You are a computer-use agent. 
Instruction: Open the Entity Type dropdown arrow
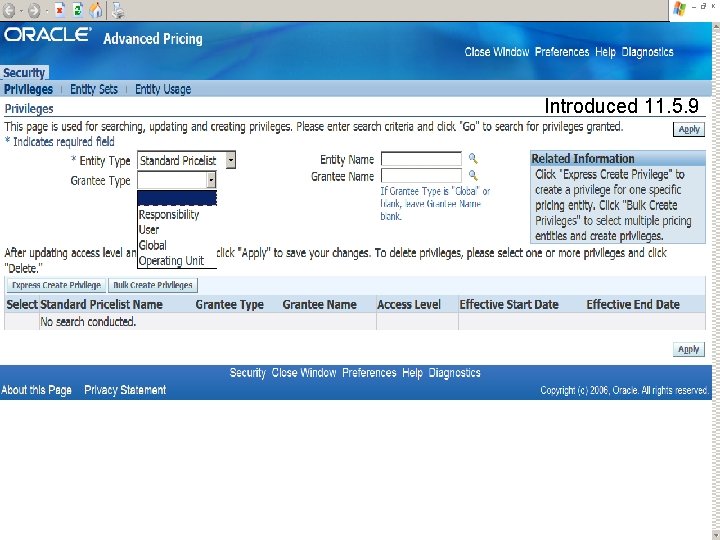click(231, 160)
